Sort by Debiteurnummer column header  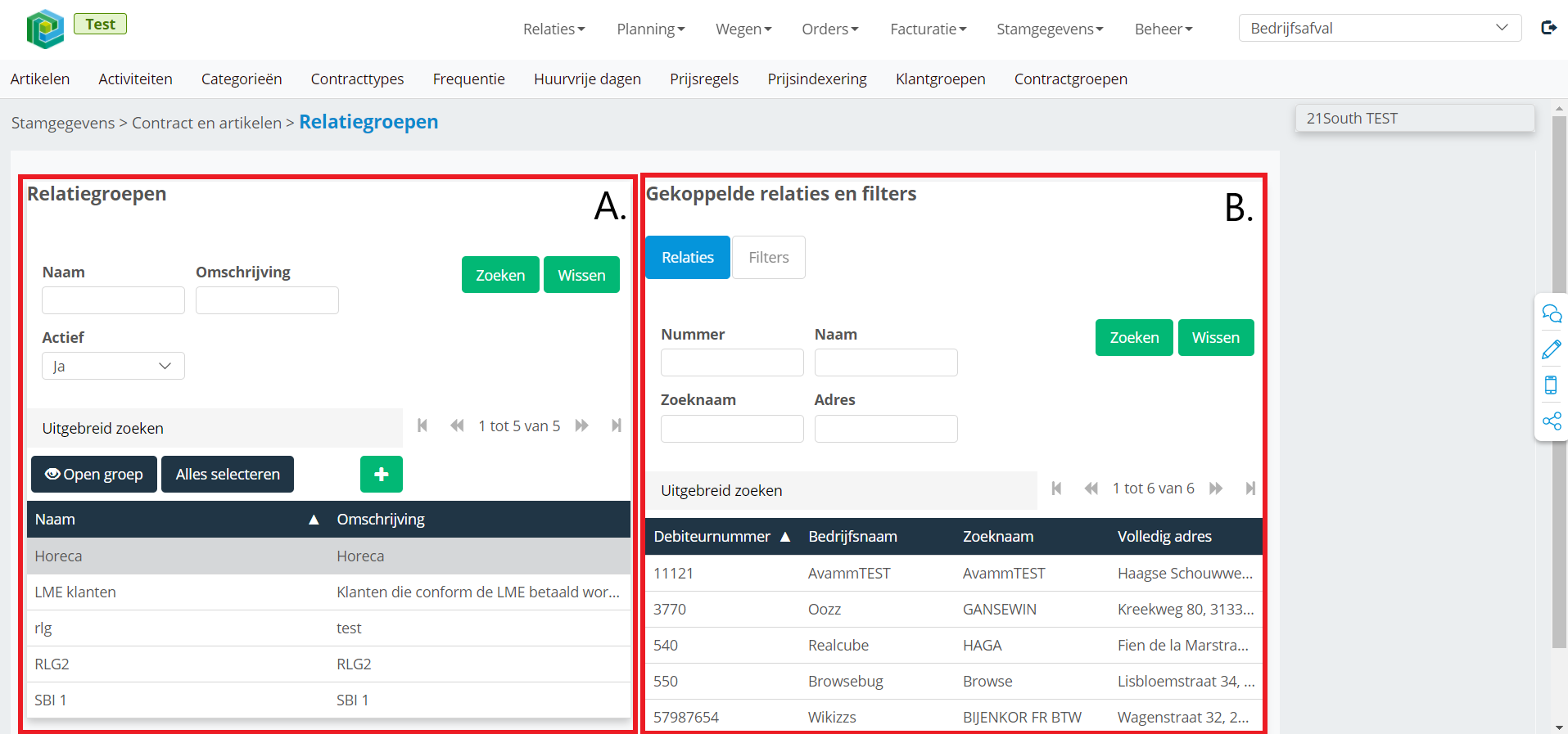tap(722, 536)
